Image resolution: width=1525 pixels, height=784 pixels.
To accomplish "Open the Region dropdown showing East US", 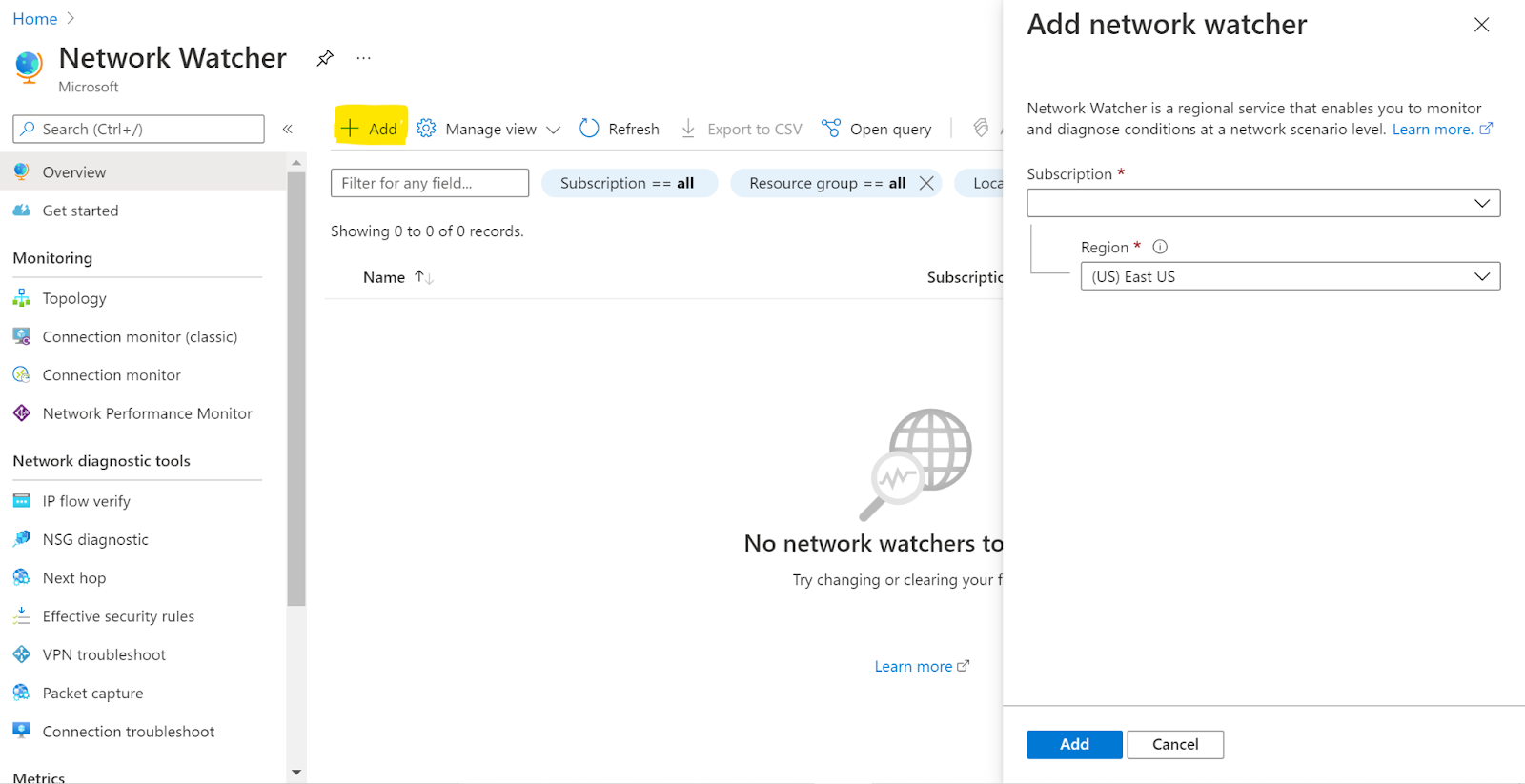I will point(1290,276).
